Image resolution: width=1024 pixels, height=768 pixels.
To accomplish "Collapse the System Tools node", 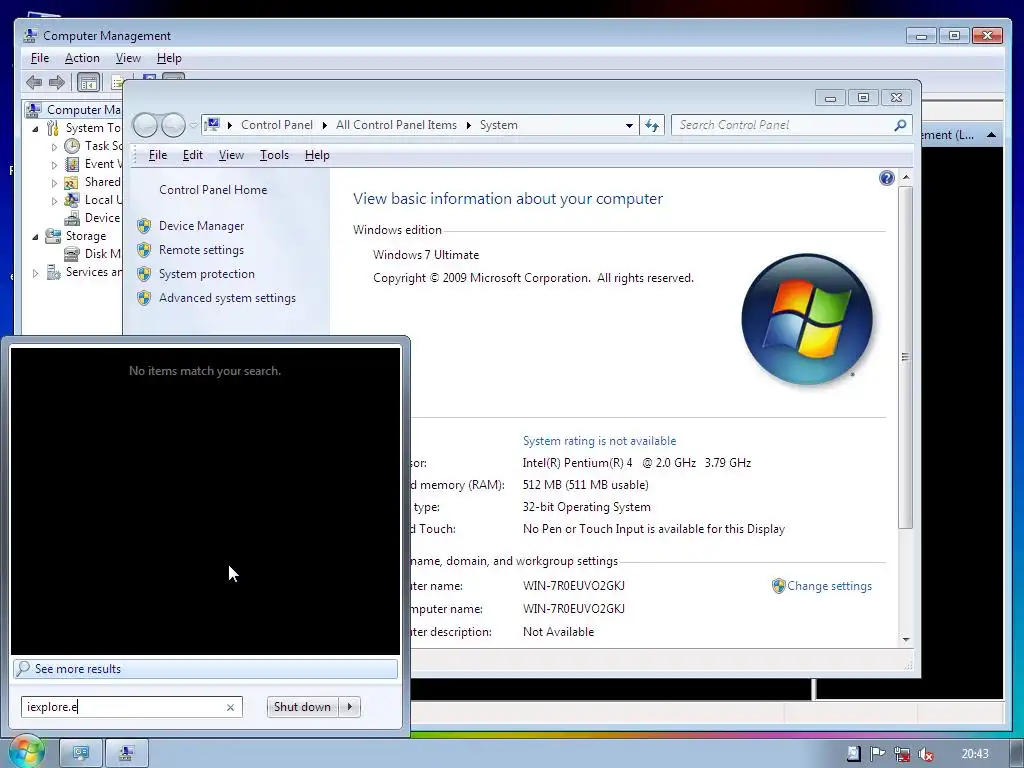I will (35, 129).
